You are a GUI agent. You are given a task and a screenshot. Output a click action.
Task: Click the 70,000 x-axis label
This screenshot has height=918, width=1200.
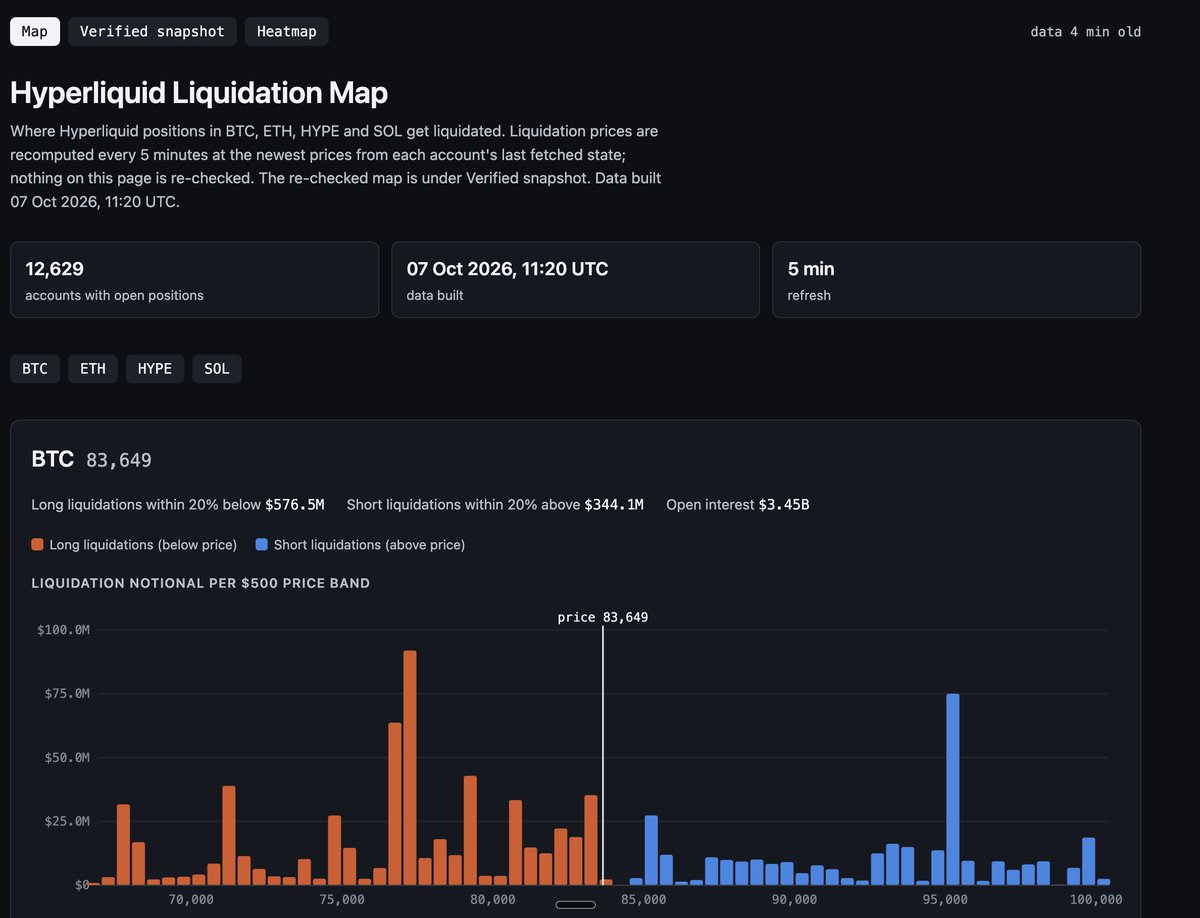191,899
